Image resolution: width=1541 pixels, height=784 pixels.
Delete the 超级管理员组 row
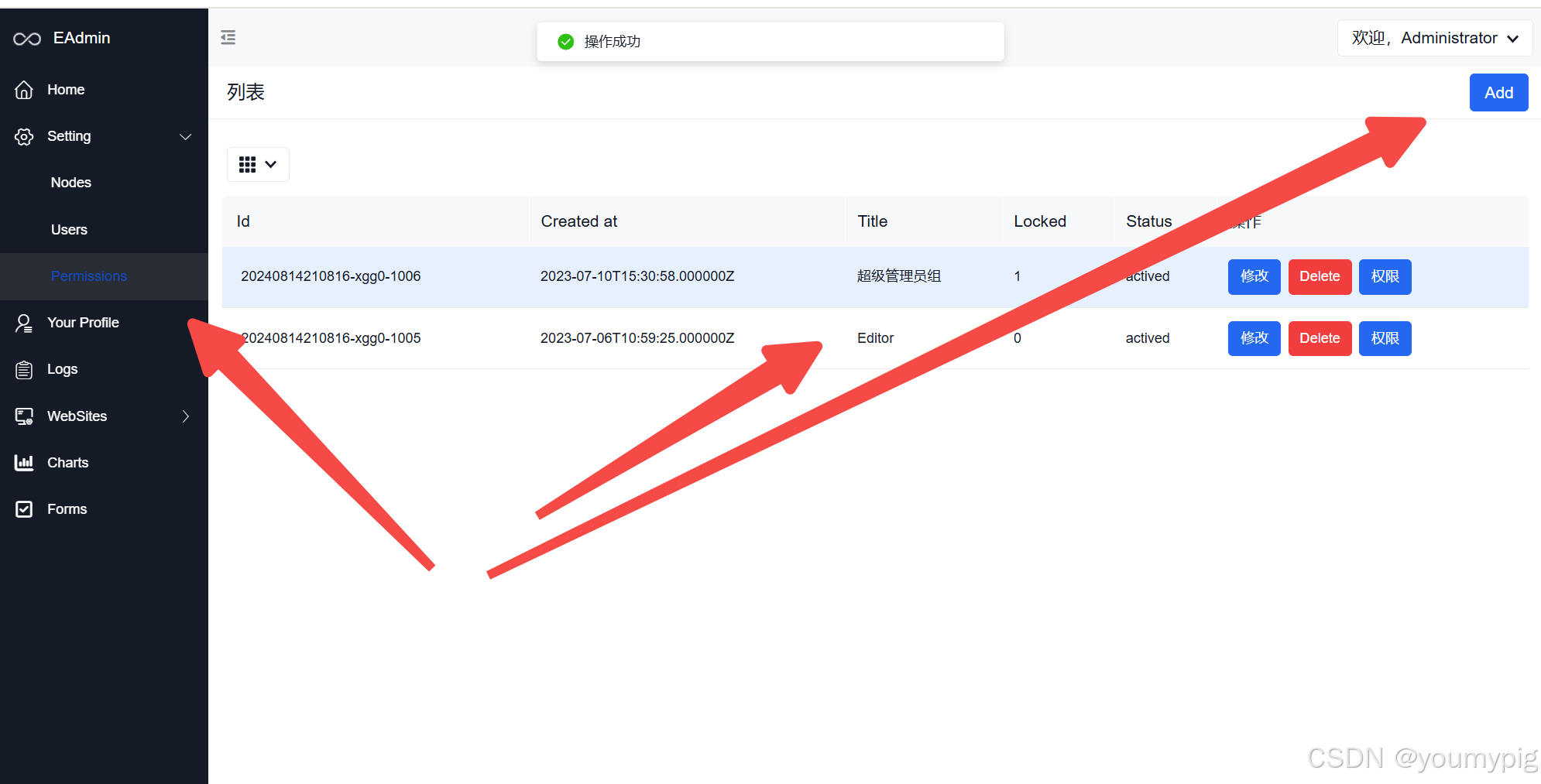pos(1320,277)
